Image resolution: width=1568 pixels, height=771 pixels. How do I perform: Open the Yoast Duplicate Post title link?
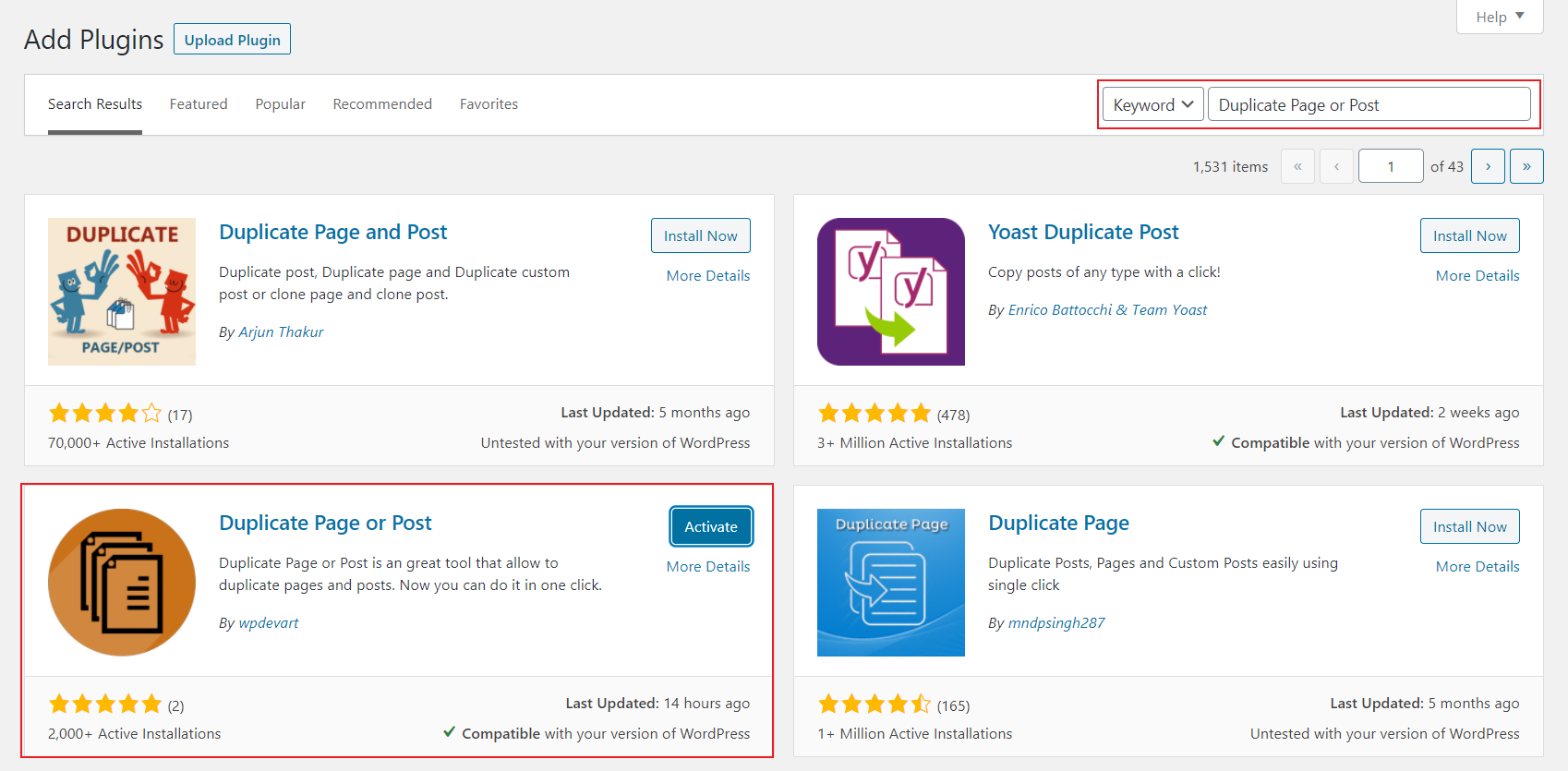1083,232
